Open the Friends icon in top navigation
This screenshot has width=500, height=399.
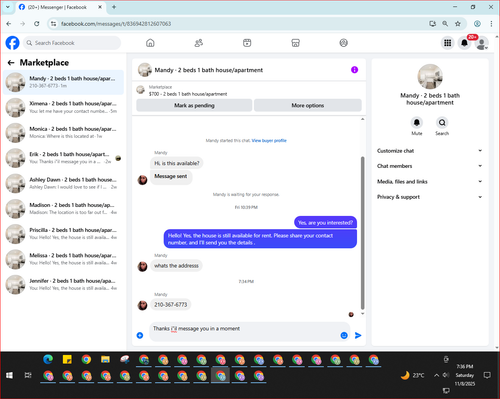199,43
